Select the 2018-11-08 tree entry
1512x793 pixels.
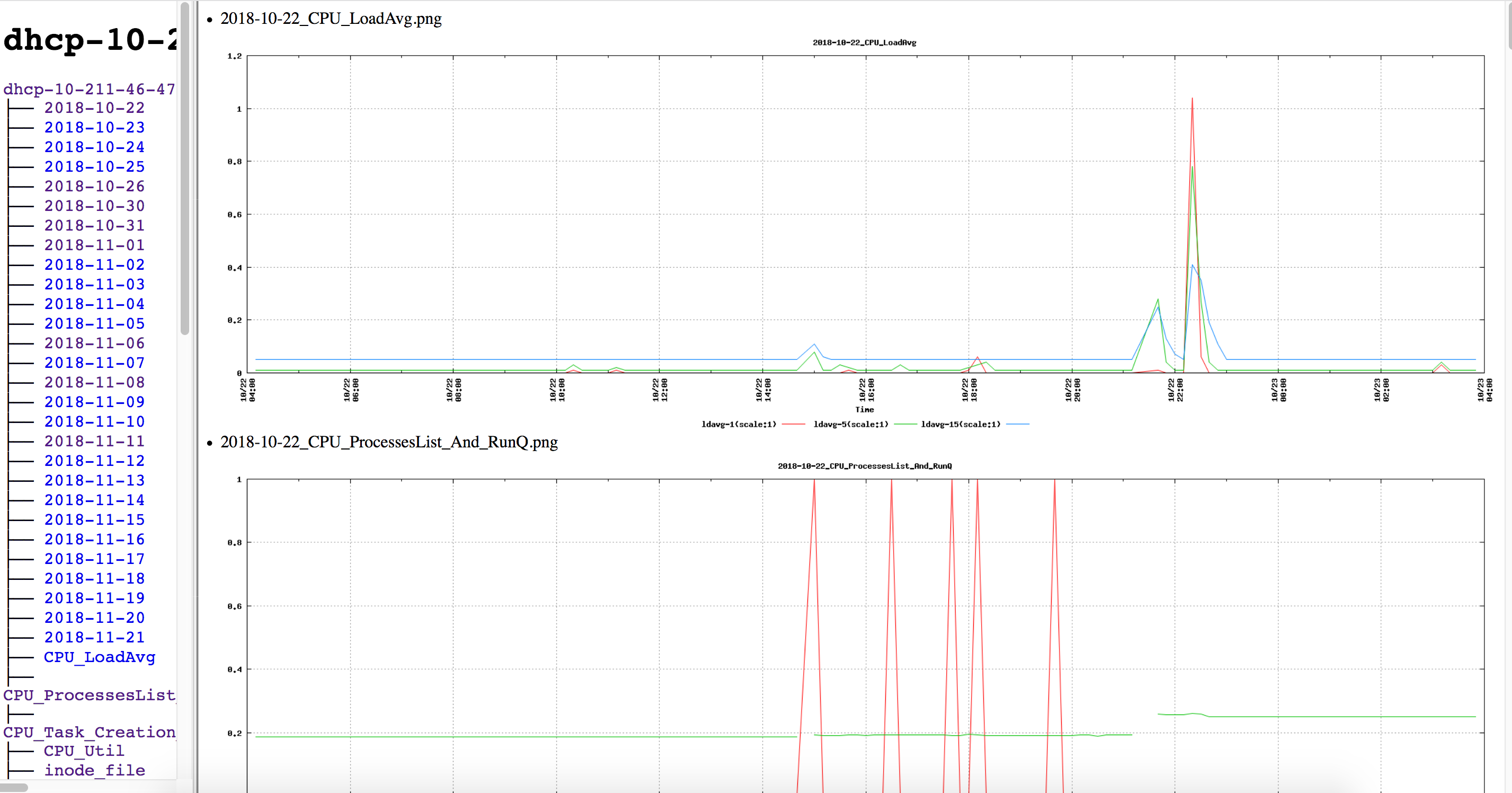tap(94, 382)
